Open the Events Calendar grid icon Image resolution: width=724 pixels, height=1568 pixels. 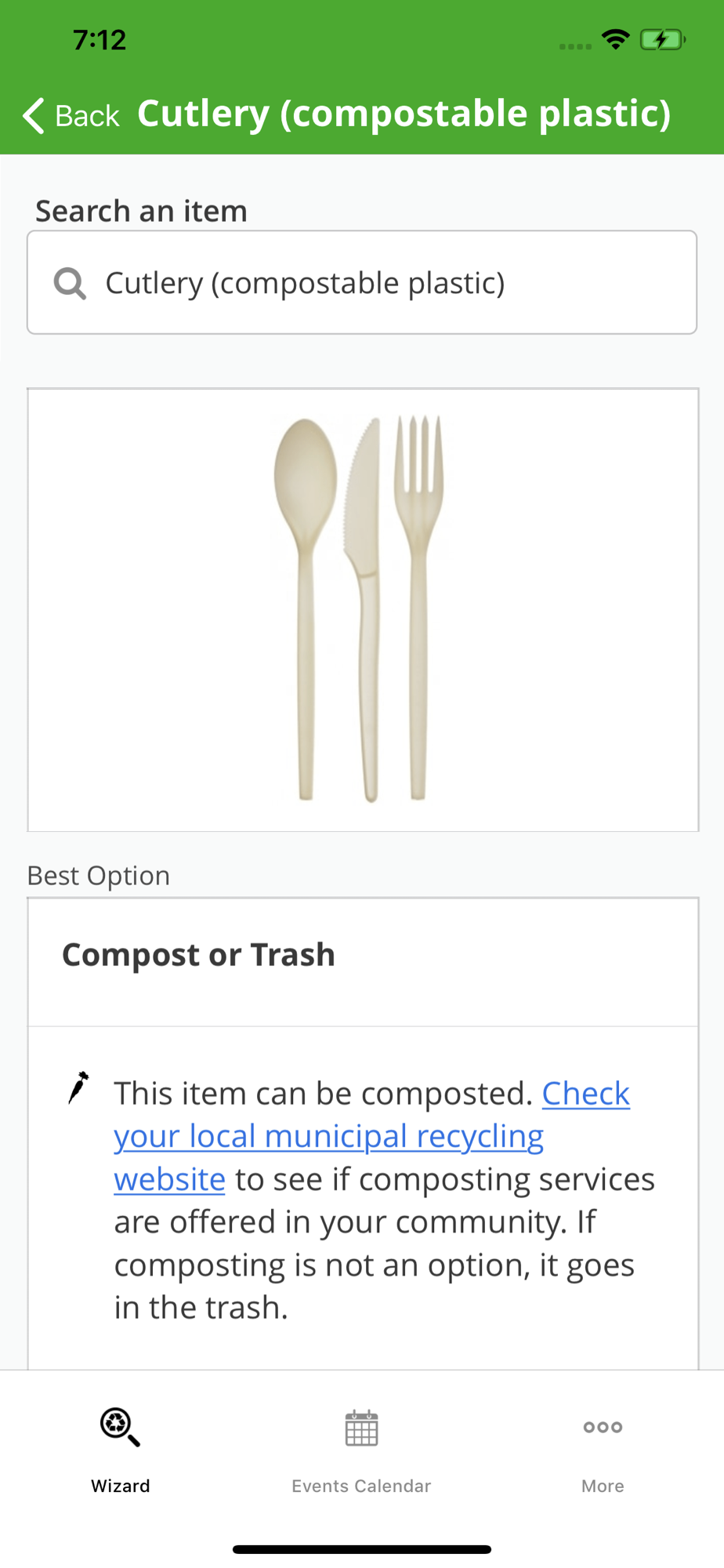click(x=361, y=1428)
